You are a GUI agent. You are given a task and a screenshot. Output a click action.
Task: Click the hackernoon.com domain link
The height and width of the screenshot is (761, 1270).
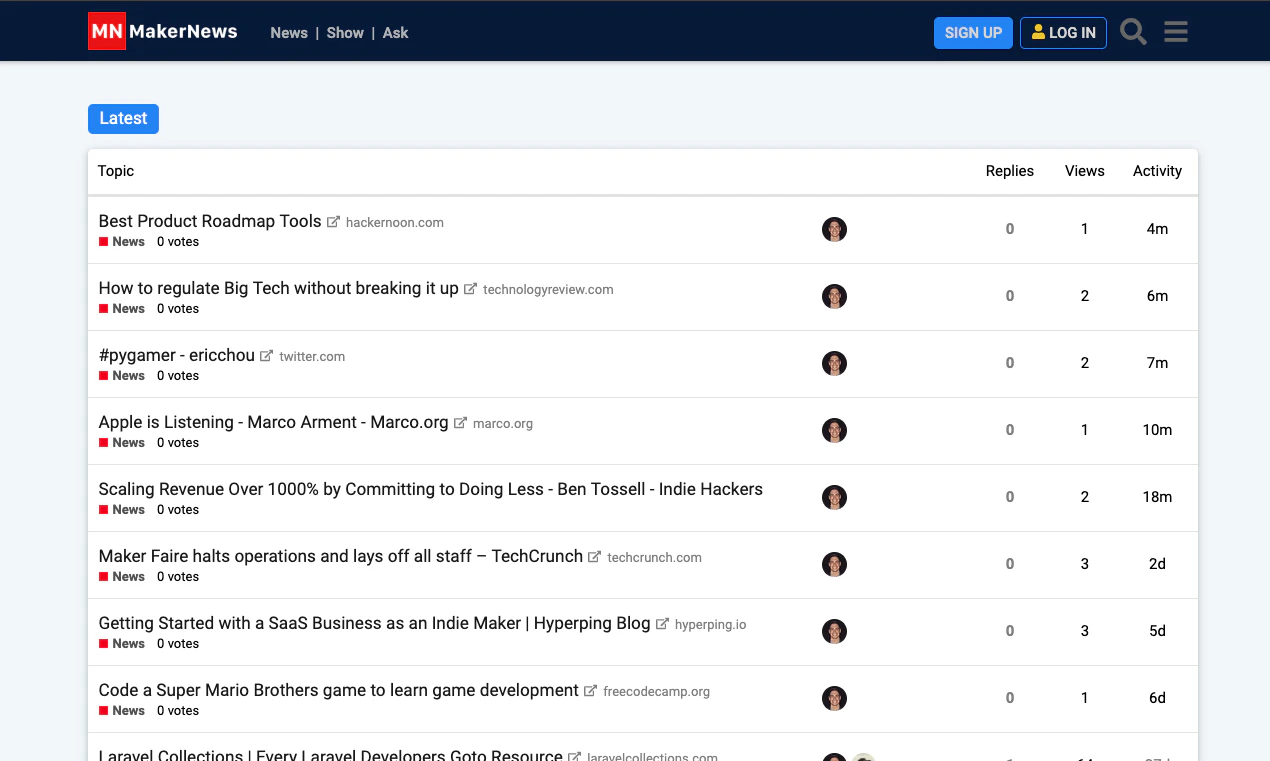click(395, 223)
